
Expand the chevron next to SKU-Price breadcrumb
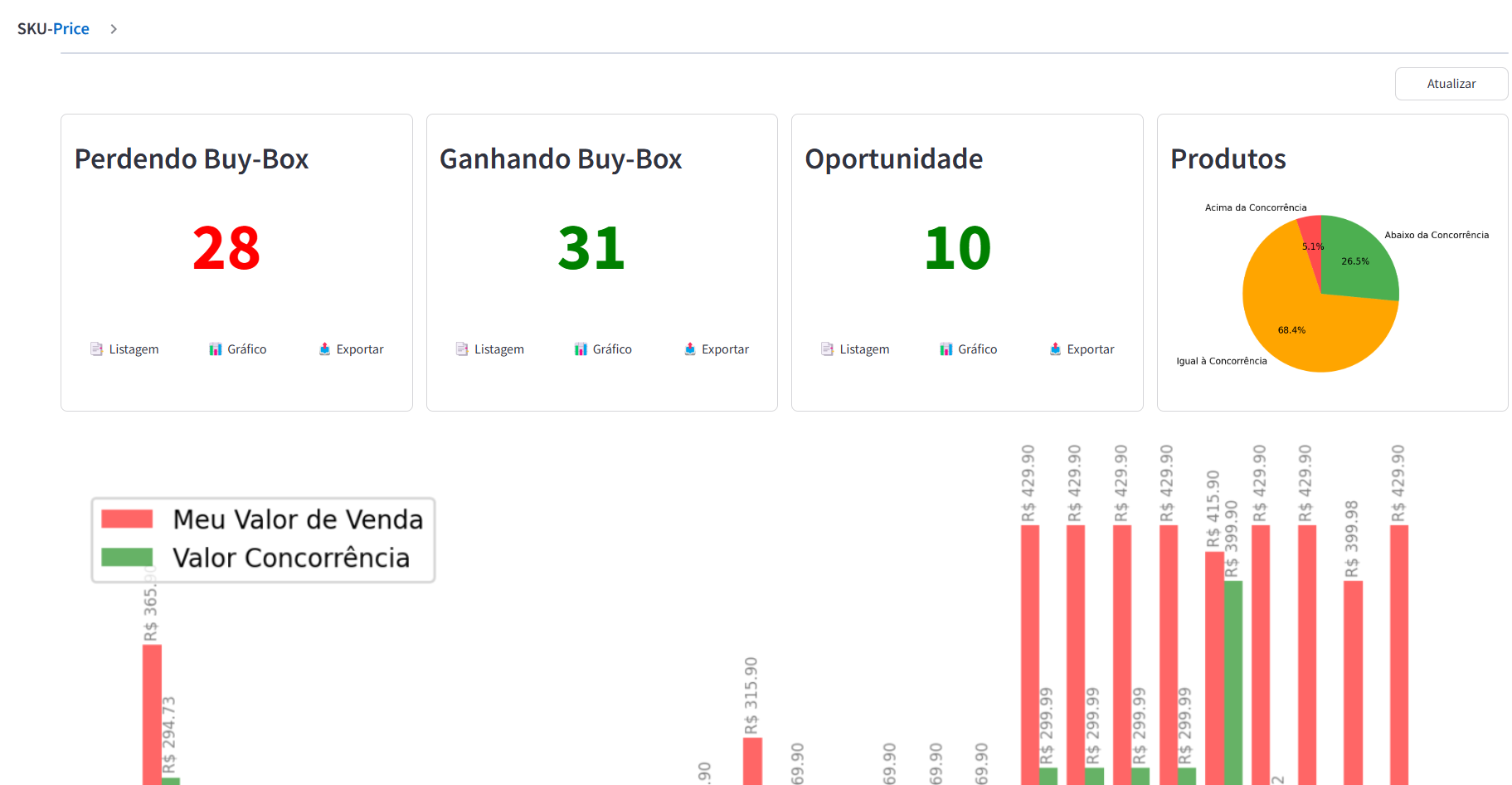pyautogui.click(x=113, y=28)
